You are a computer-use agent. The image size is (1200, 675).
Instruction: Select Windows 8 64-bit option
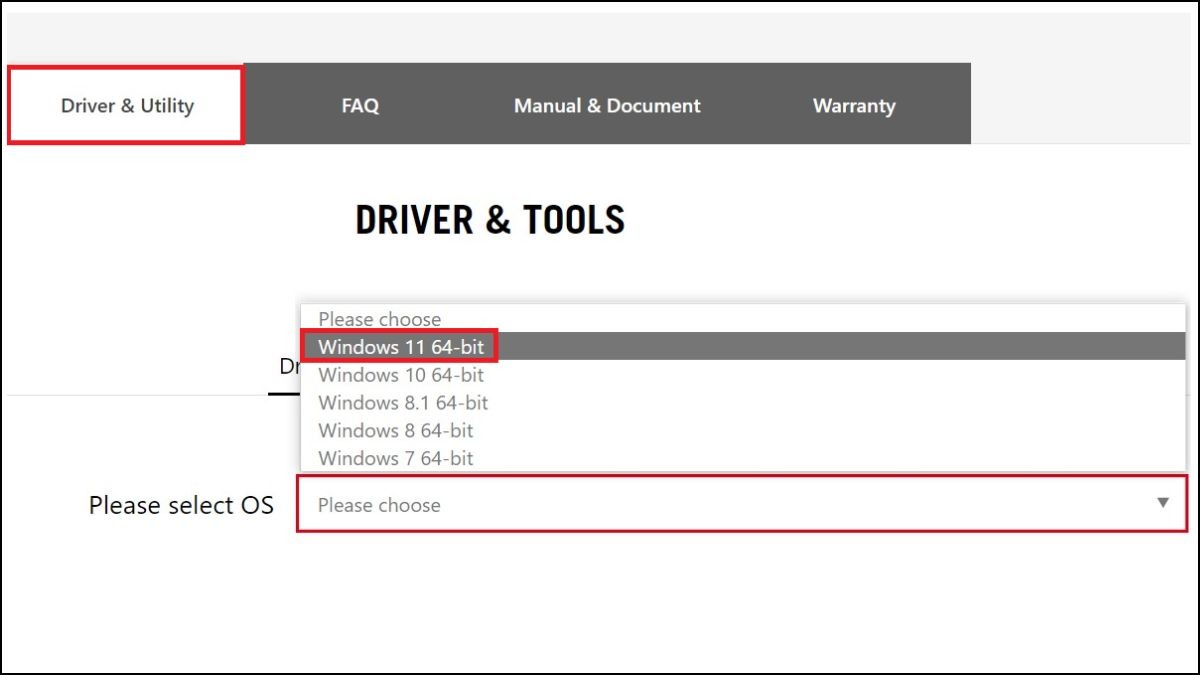(743, 431)
